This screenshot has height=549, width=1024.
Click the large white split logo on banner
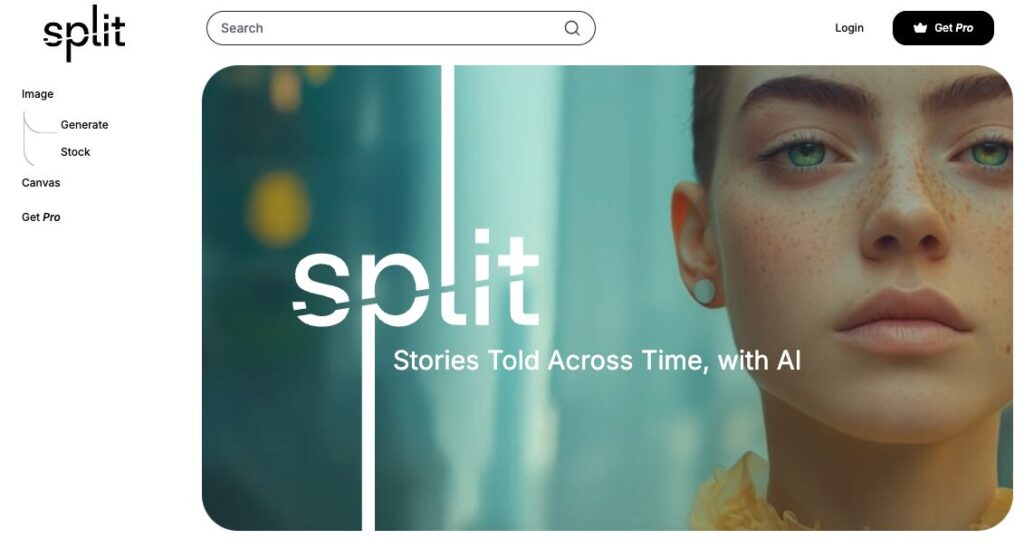(x=415, y=277)
